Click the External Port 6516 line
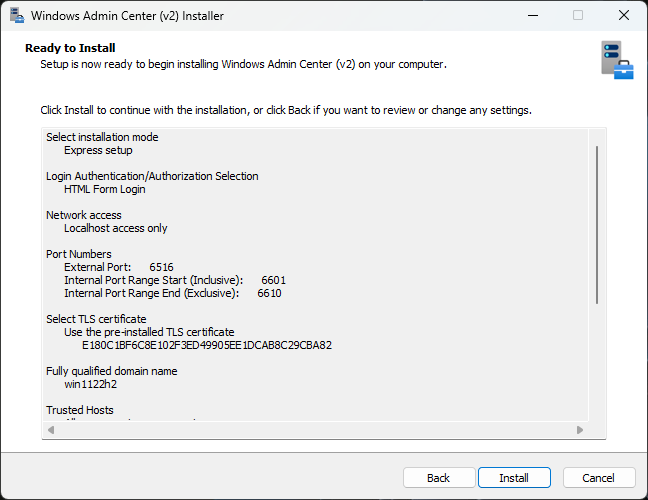Viewport: 648px width, 500px height. click(x=119, y=267)
